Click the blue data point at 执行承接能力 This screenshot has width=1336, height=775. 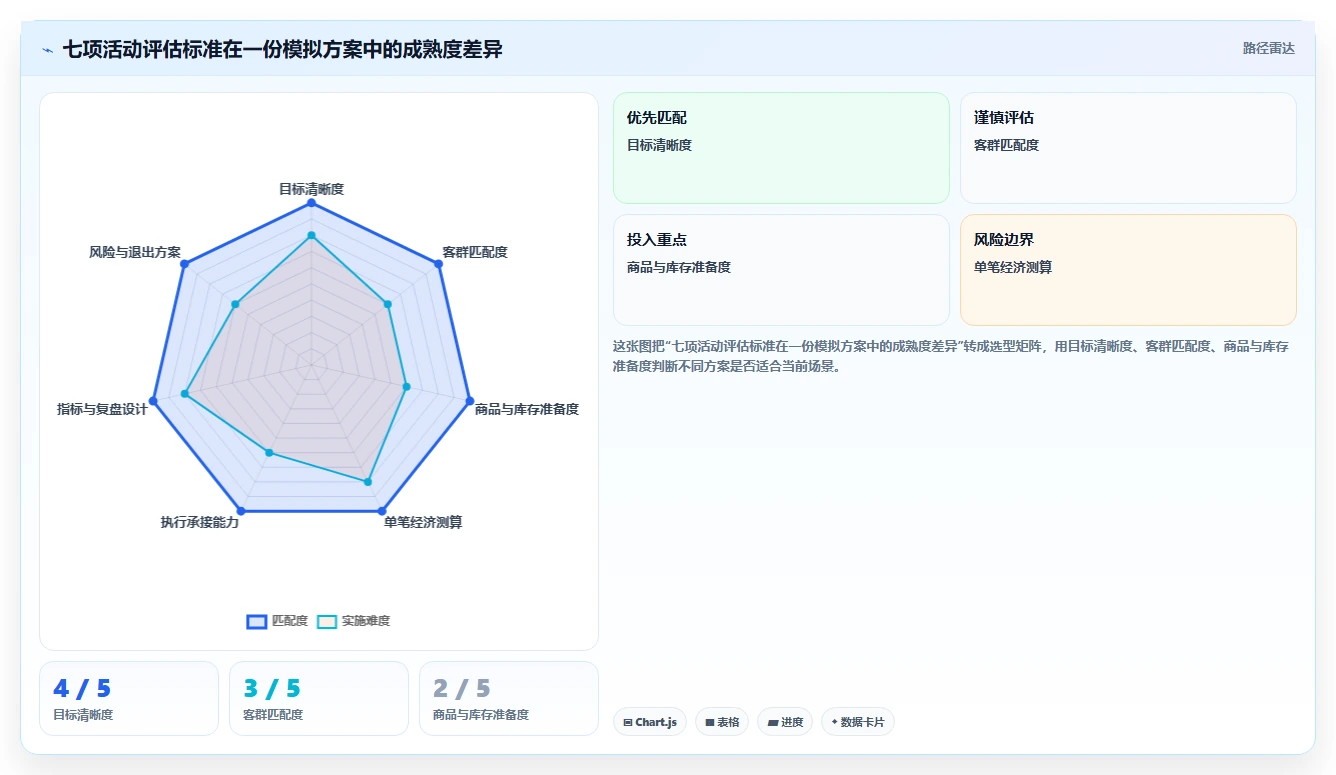coord(241,511)
